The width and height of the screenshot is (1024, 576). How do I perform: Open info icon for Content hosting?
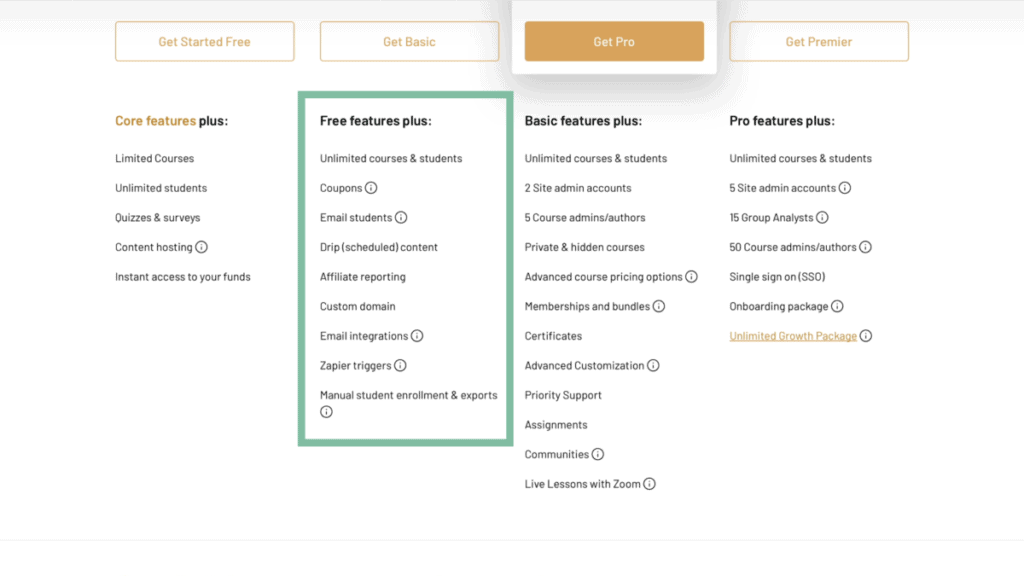pos(201,247)
